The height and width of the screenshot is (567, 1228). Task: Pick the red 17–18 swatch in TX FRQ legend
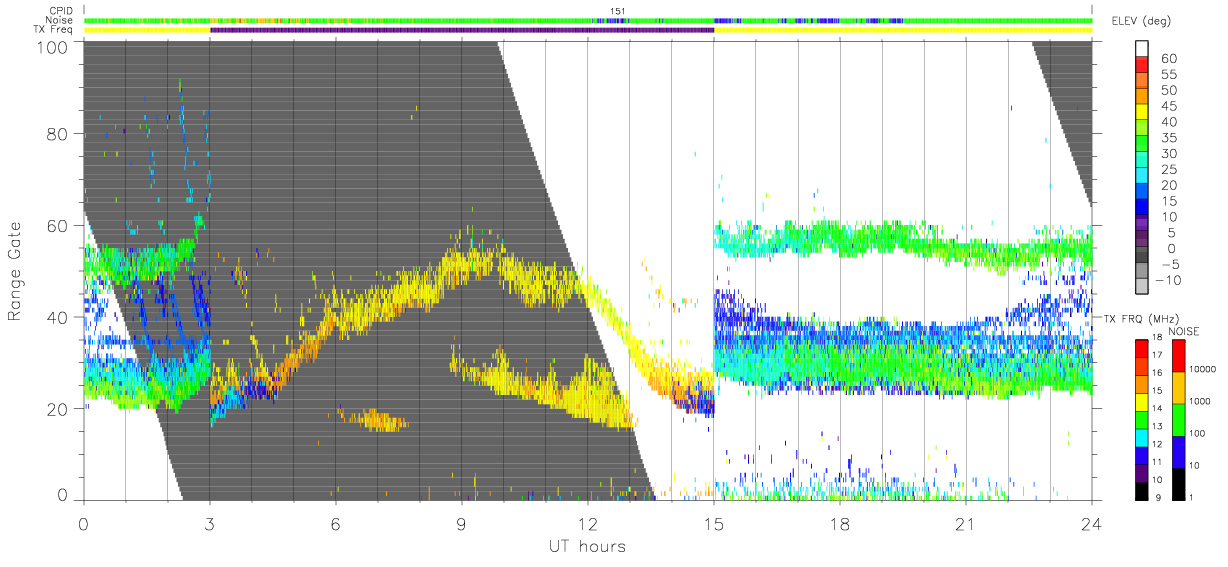[x=1144, y=348]
